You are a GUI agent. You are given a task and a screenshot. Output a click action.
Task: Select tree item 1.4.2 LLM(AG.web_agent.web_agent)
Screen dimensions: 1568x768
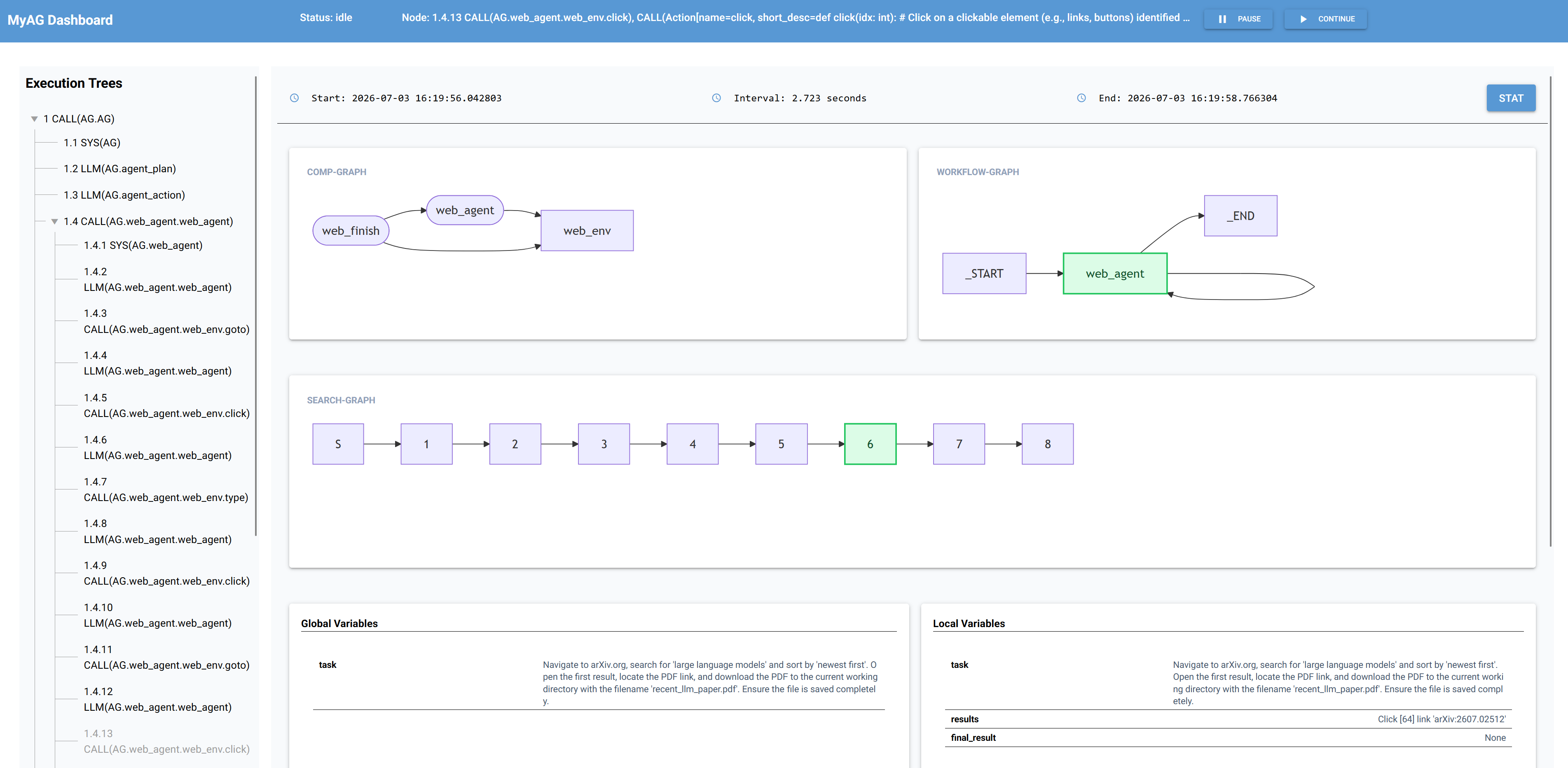[x=158, y=280]
